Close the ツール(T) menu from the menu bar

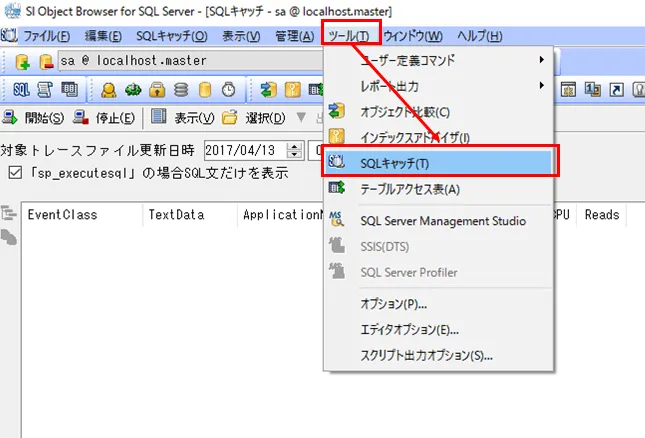pyautogui.click(x=349, y=36)
